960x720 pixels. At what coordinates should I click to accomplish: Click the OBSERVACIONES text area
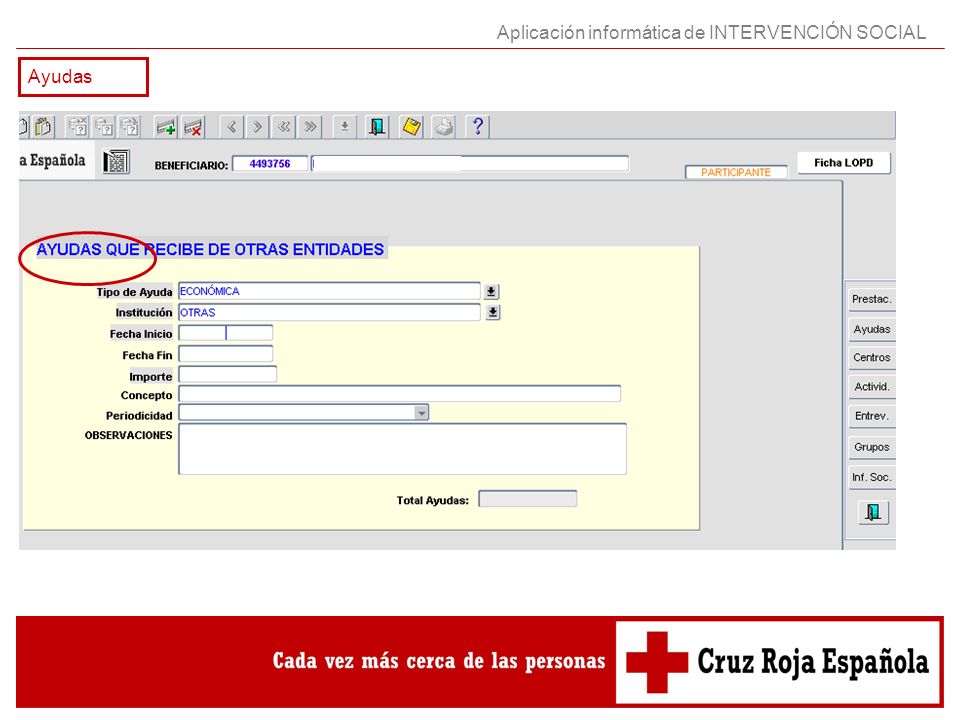tap(402, 449)
